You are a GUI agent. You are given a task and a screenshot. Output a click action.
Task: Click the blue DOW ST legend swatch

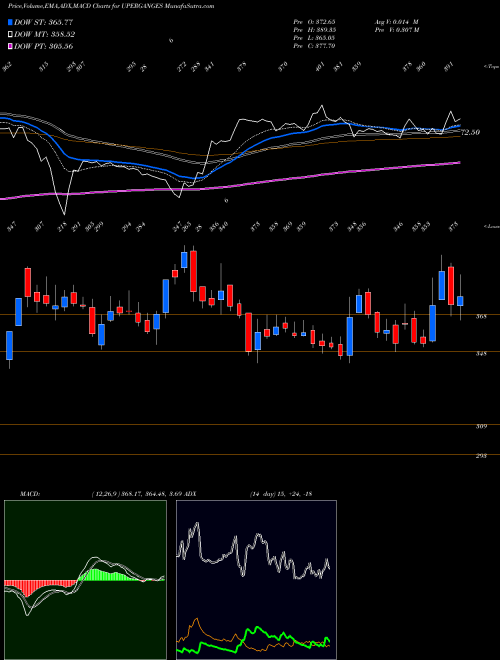click(10, 22)
